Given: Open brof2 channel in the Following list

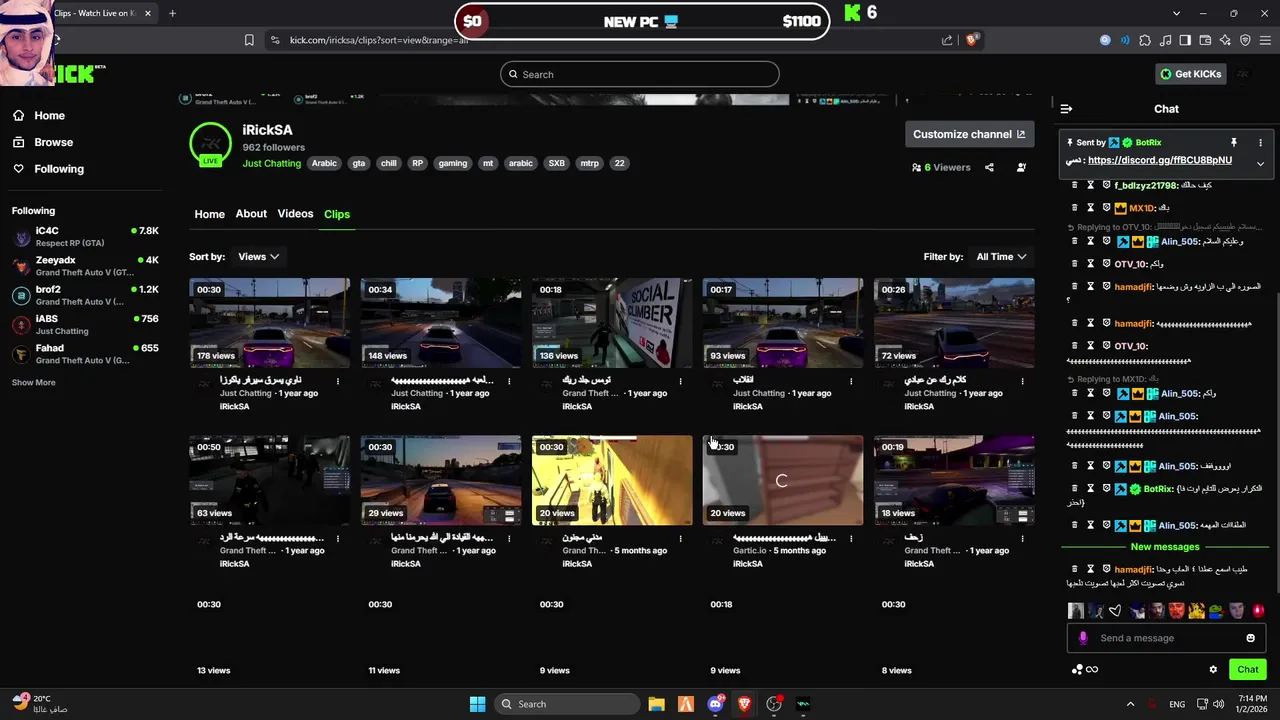Looking at the screenshot, I should 85,295.
